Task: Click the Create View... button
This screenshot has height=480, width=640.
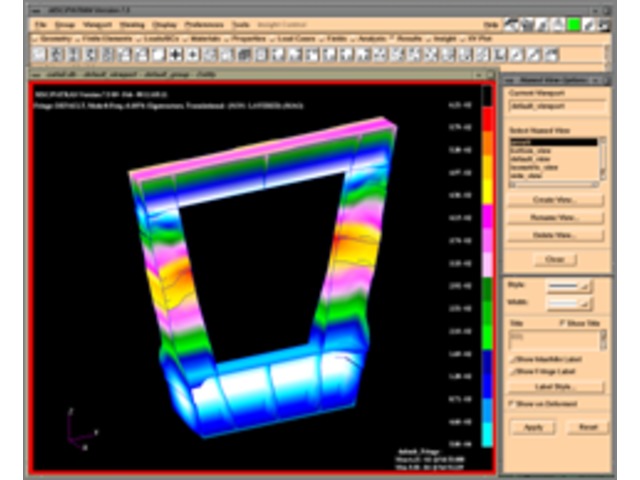Action: 555,200
